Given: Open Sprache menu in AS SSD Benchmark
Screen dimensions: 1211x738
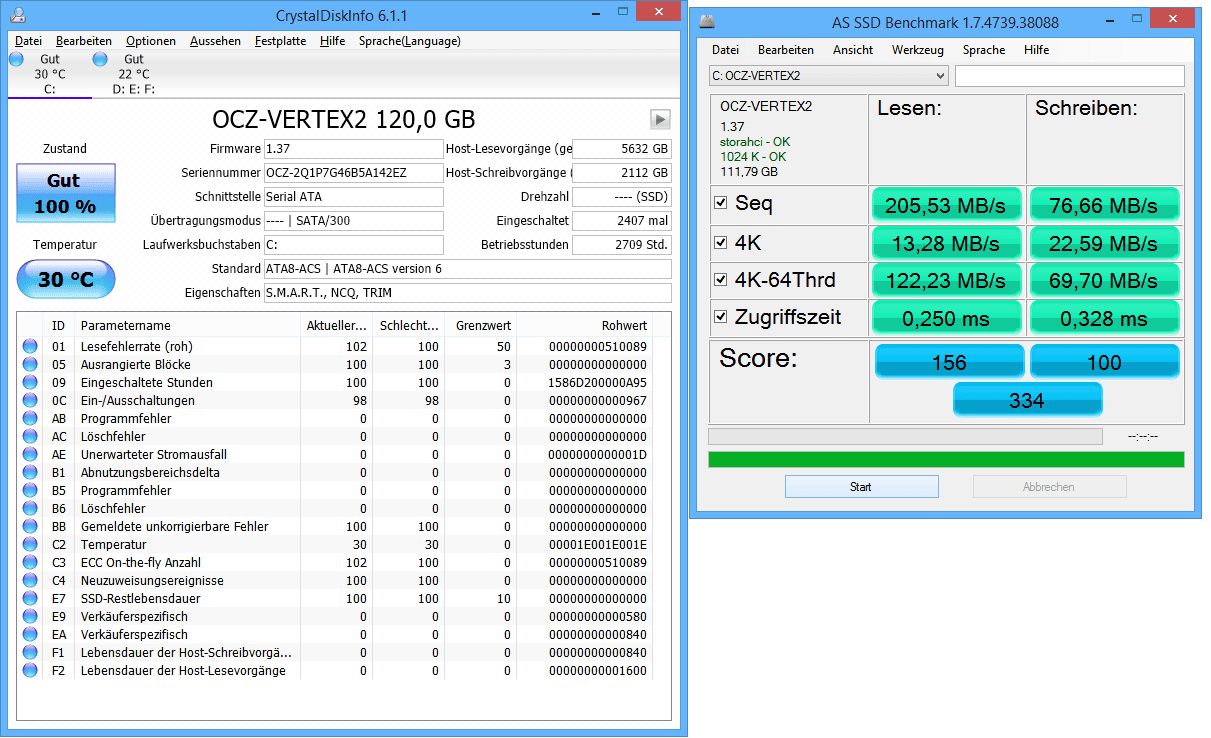Looking at the screenshot, I should click(984, 50).
